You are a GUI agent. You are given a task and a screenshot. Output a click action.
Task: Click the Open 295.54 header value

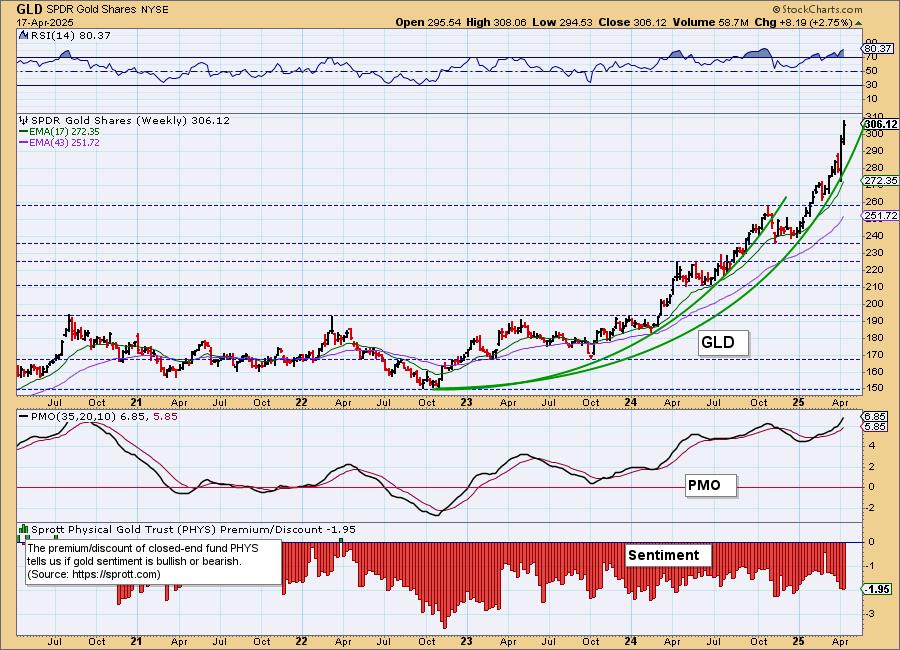428,22
